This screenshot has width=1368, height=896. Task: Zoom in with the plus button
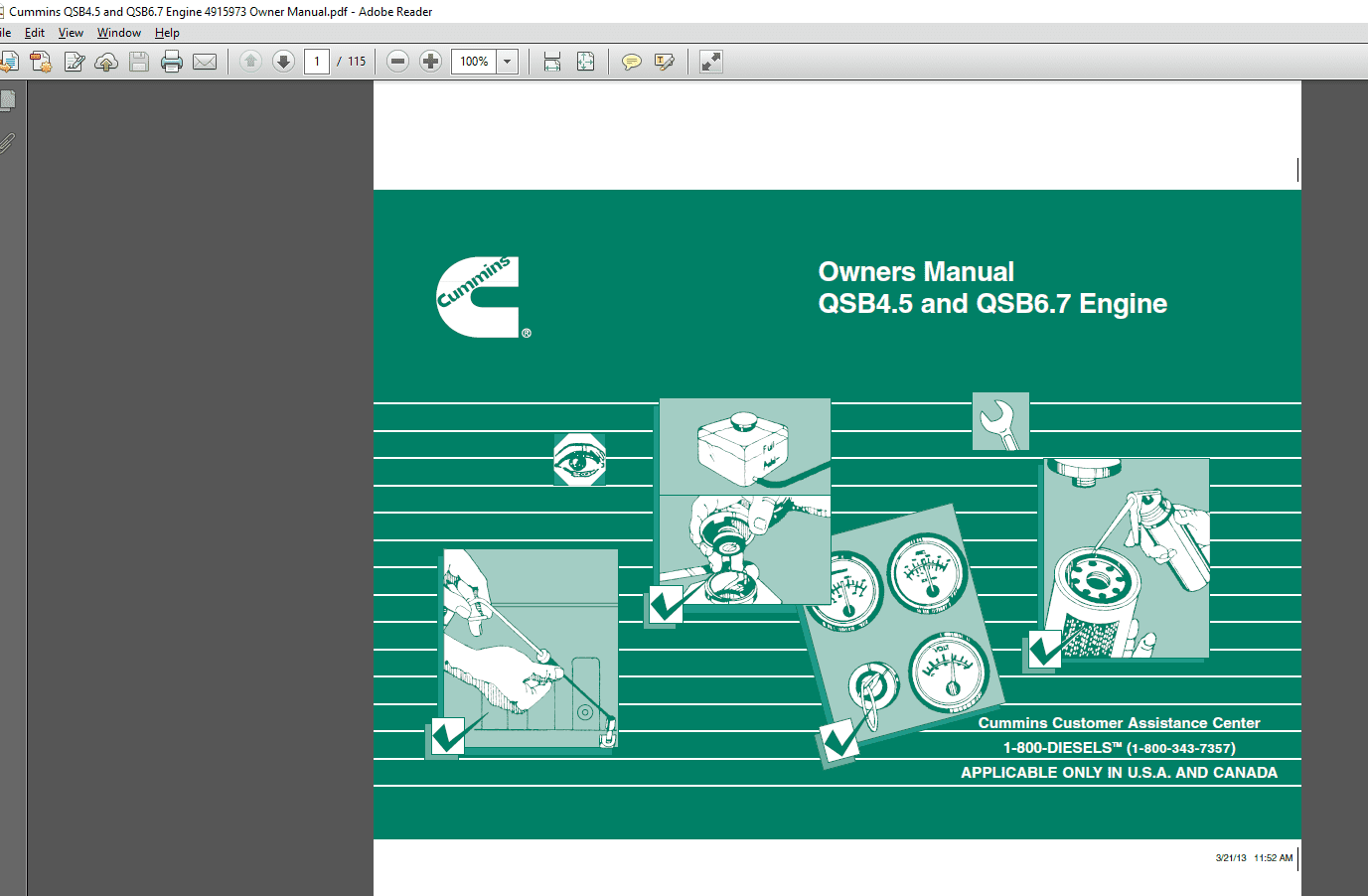point(430,62)
